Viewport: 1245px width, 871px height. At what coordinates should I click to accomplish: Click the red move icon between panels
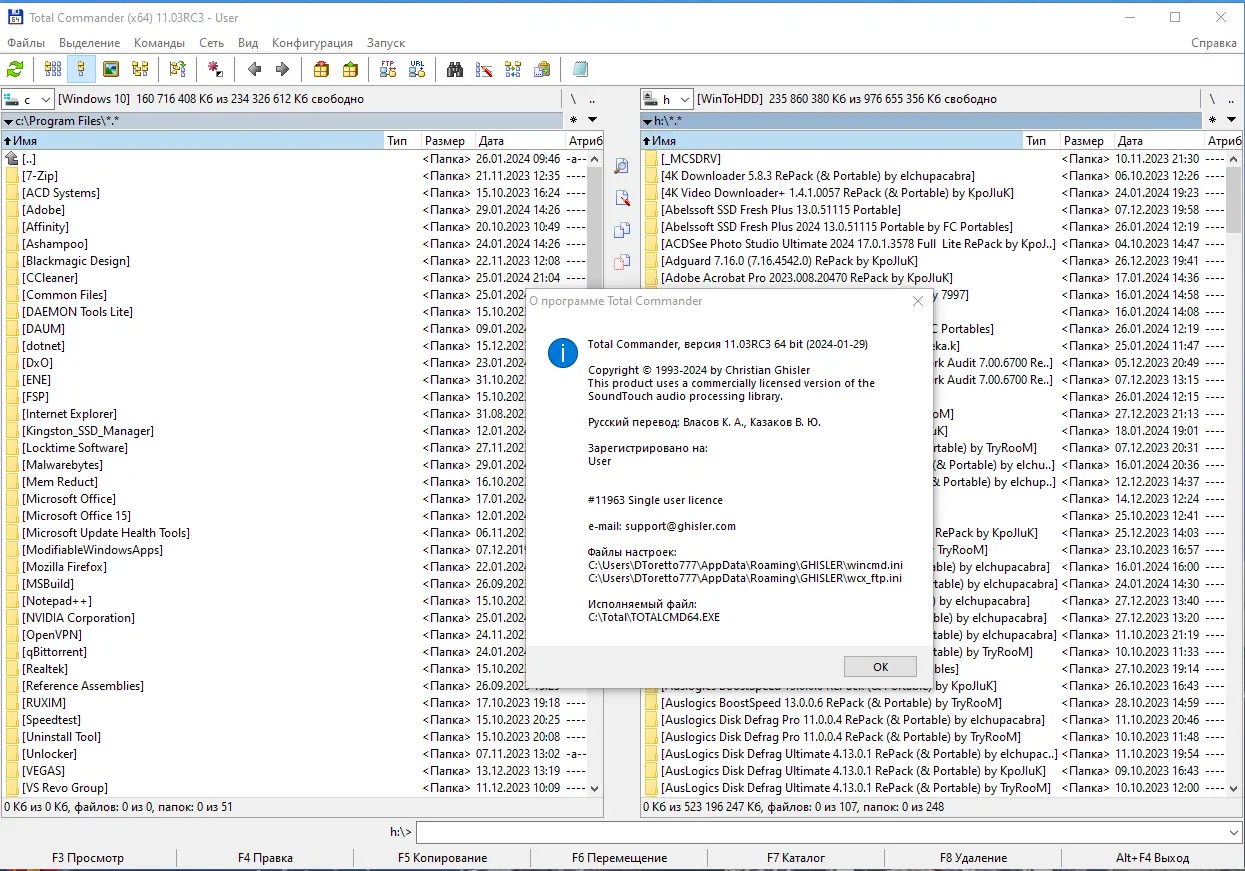(621, 262)
